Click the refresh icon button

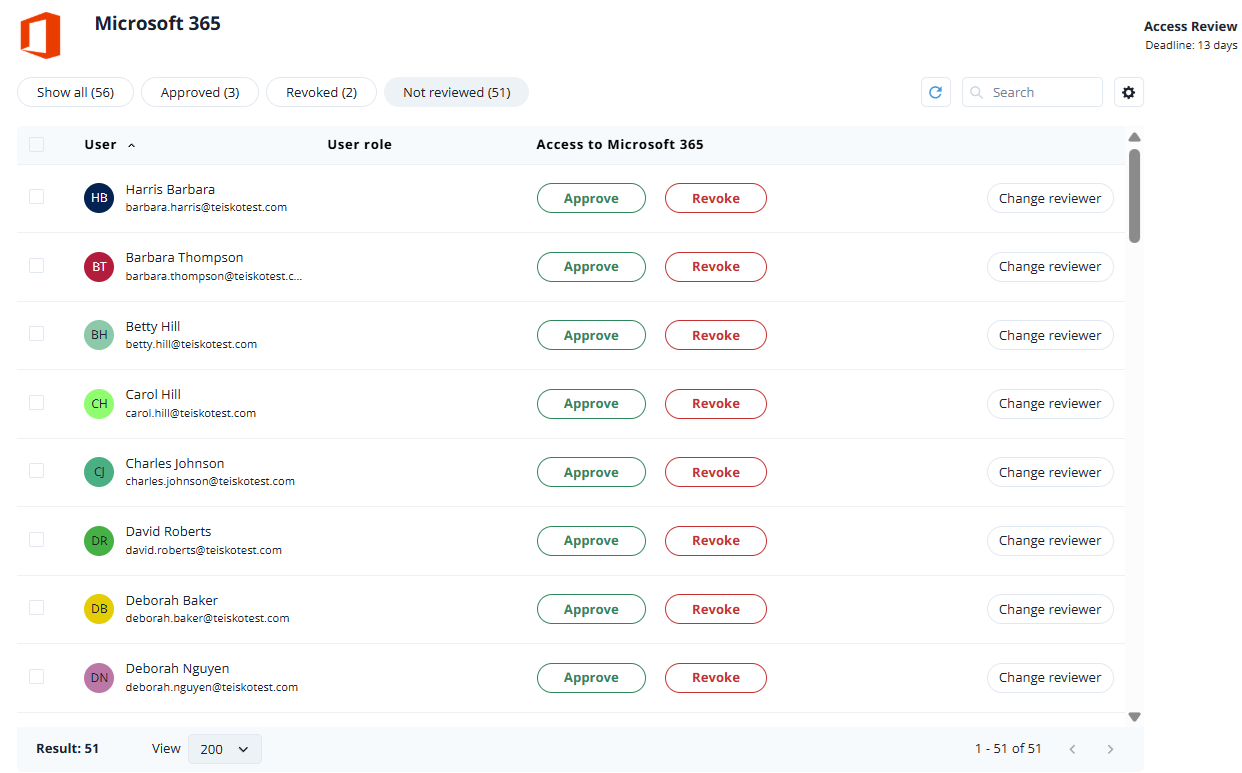936,93
